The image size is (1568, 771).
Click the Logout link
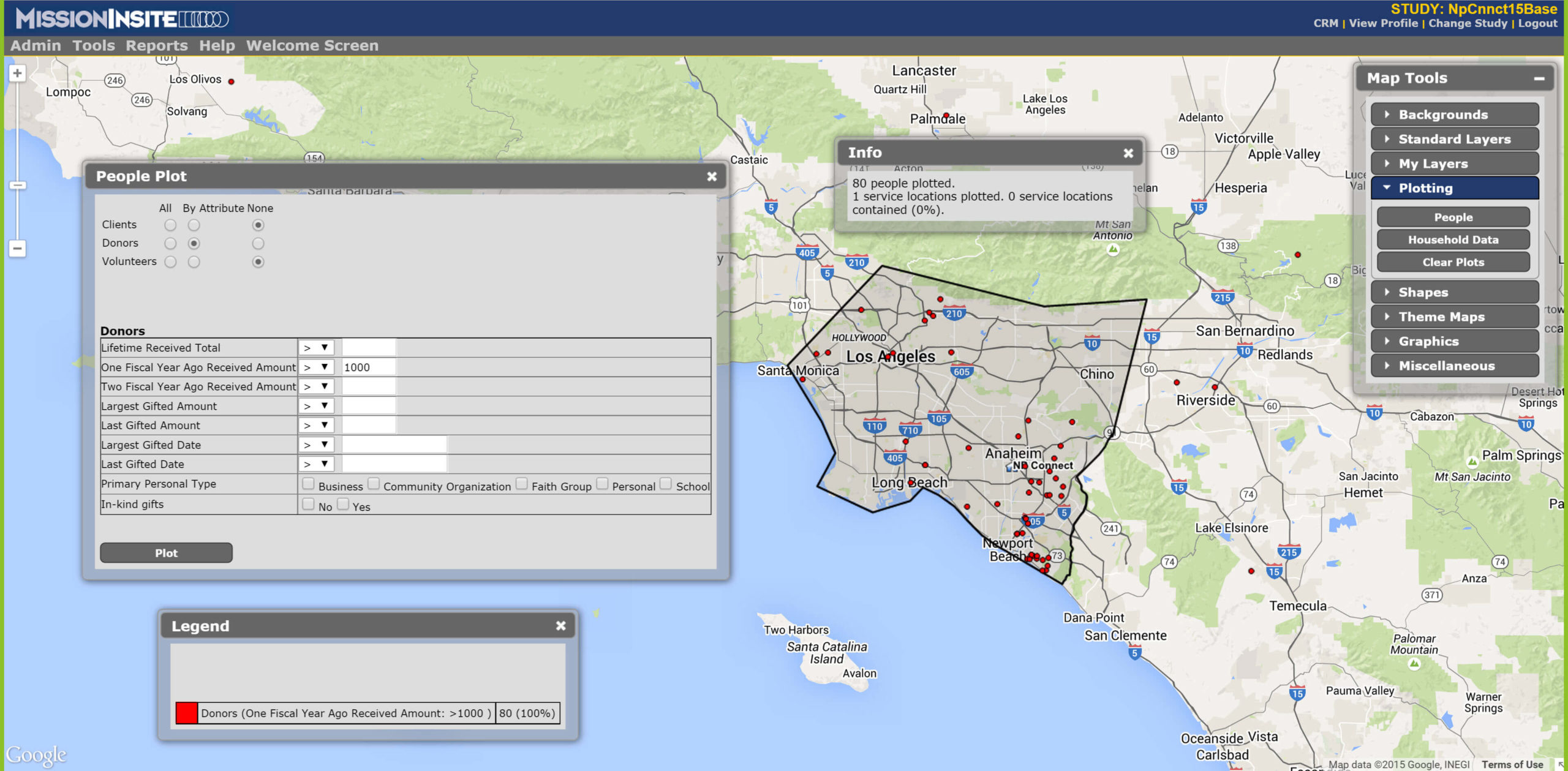click(1537, 23)
